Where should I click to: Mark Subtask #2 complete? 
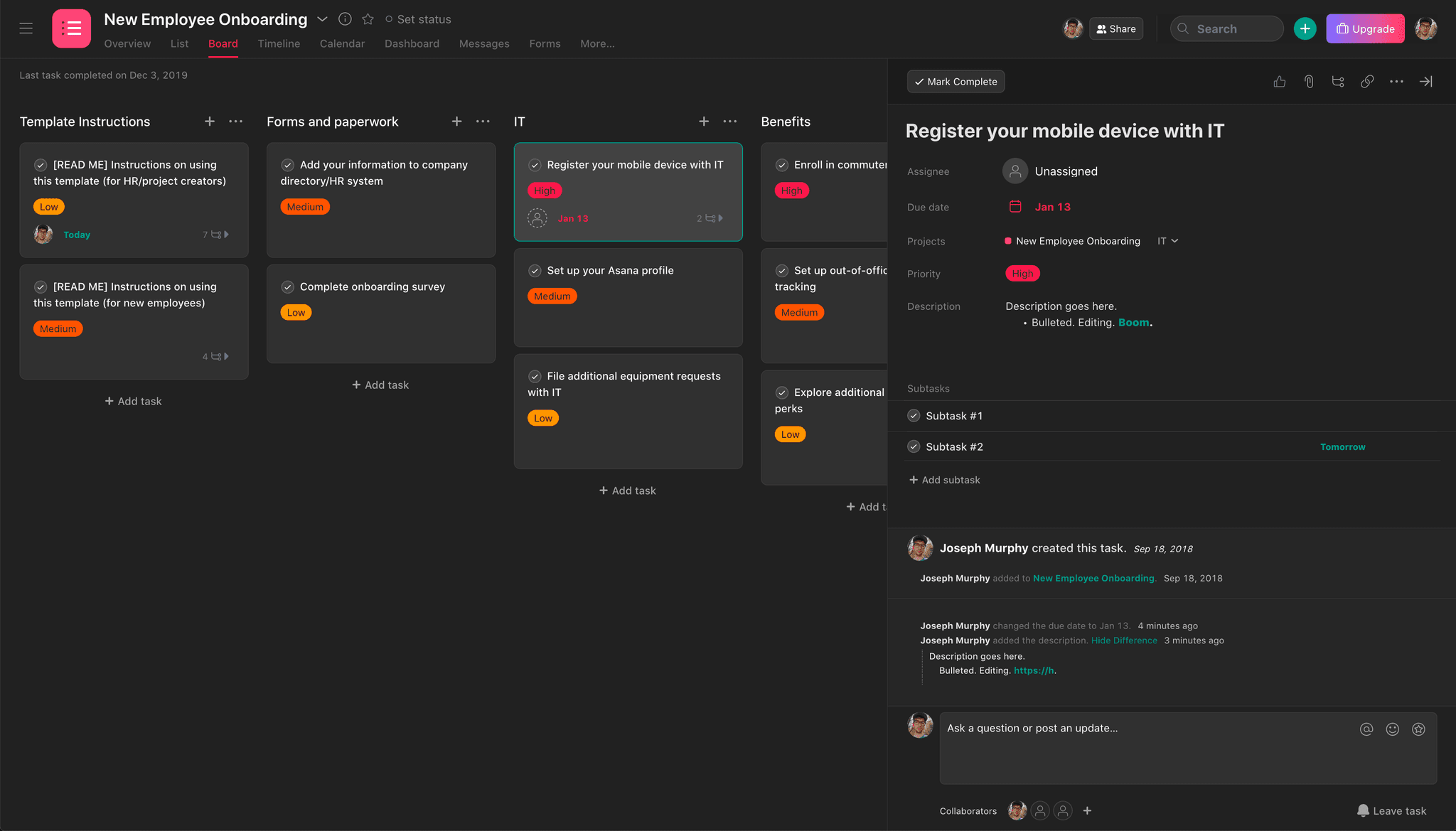coord(914,446)
